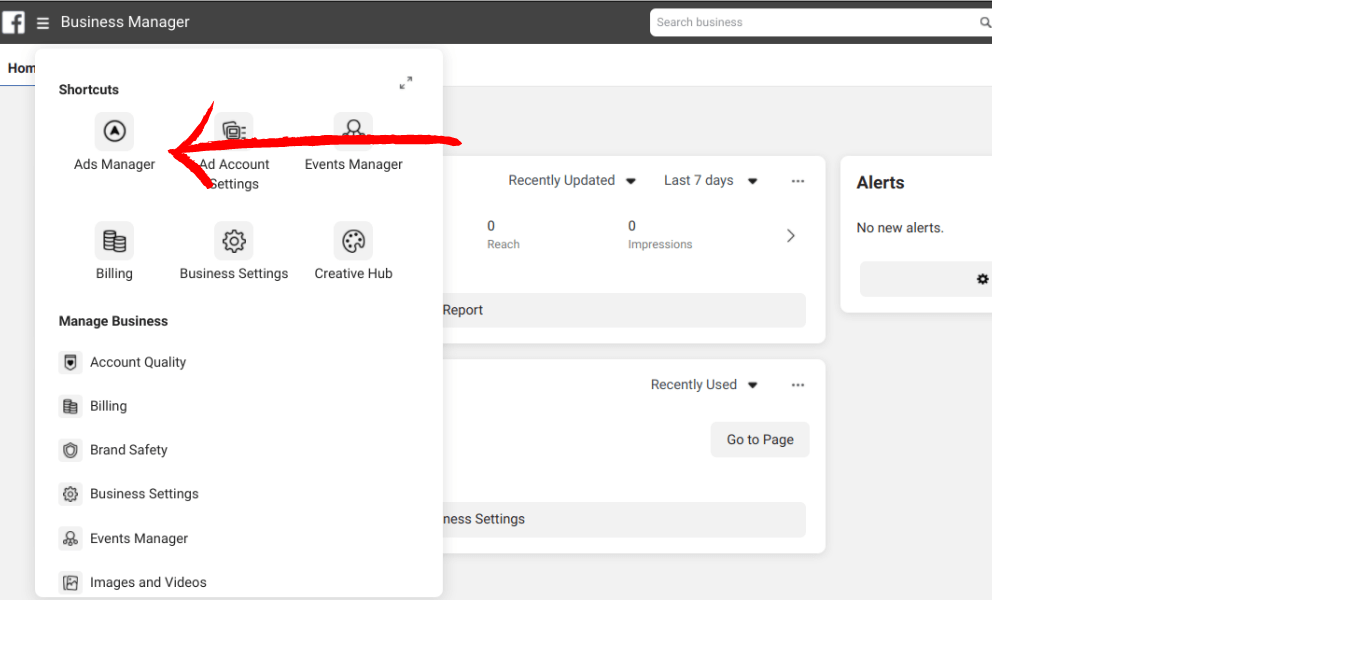
Task: Click the Reach value text
Action: pyautogui.click(x=491, y=226)
